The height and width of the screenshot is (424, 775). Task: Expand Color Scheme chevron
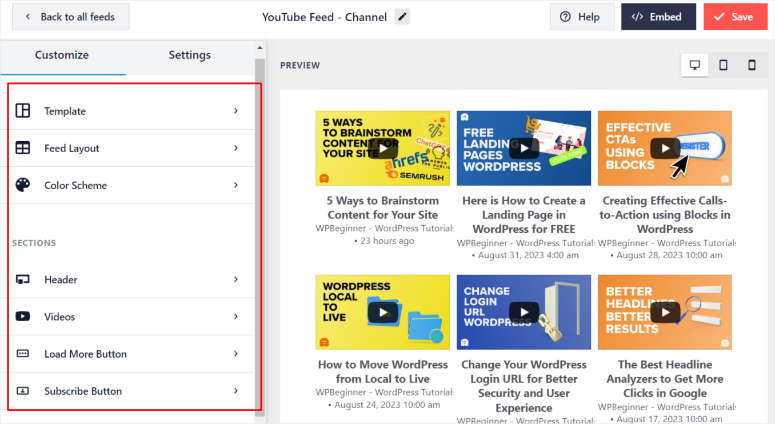236,185
